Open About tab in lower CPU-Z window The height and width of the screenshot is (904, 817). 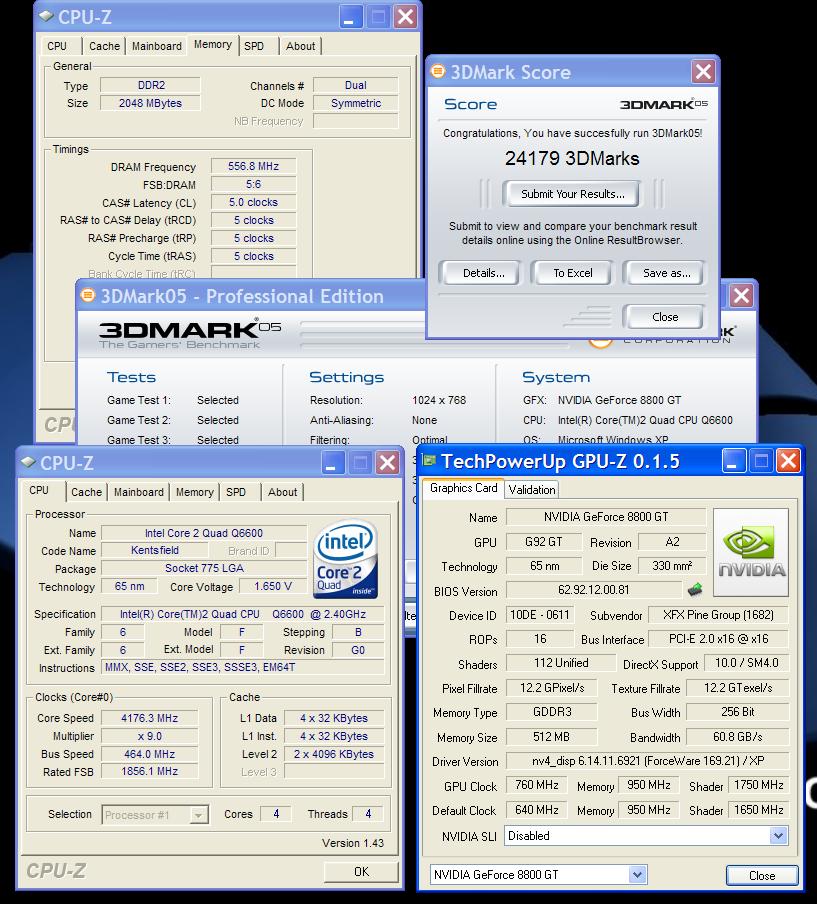pyautogui.click(x=283, y=492)
